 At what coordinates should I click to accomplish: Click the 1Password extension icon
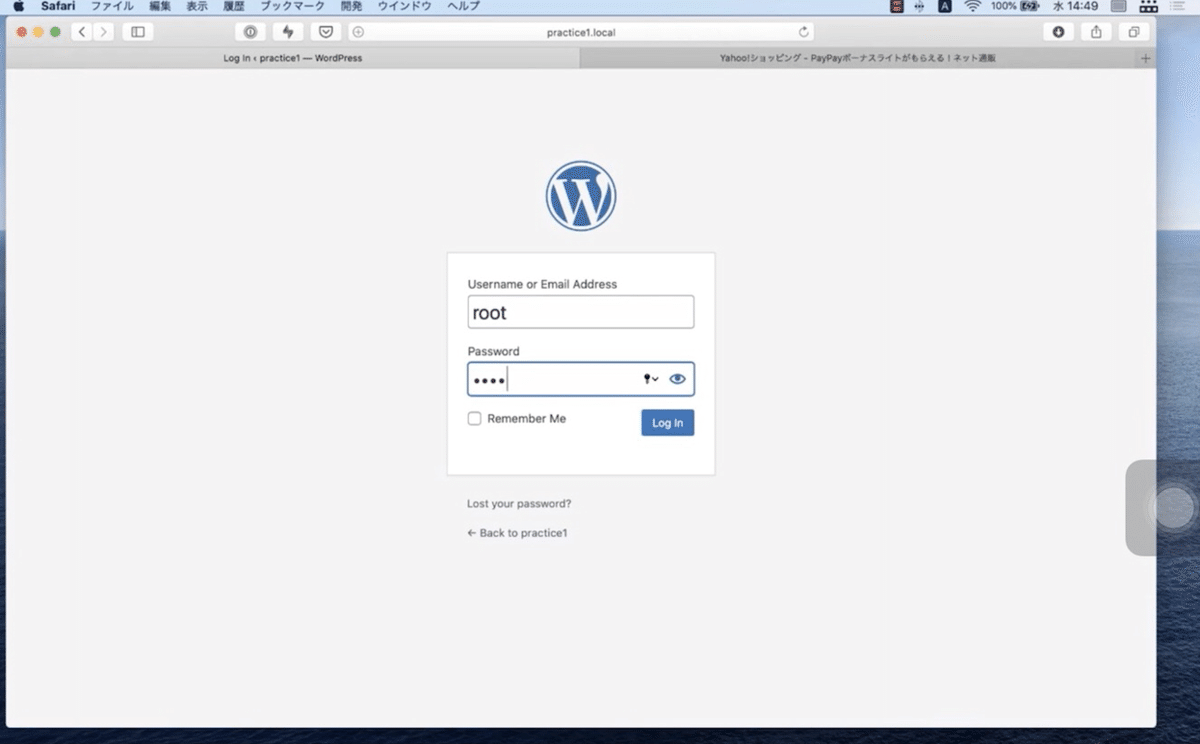click(x=251, y=32)
